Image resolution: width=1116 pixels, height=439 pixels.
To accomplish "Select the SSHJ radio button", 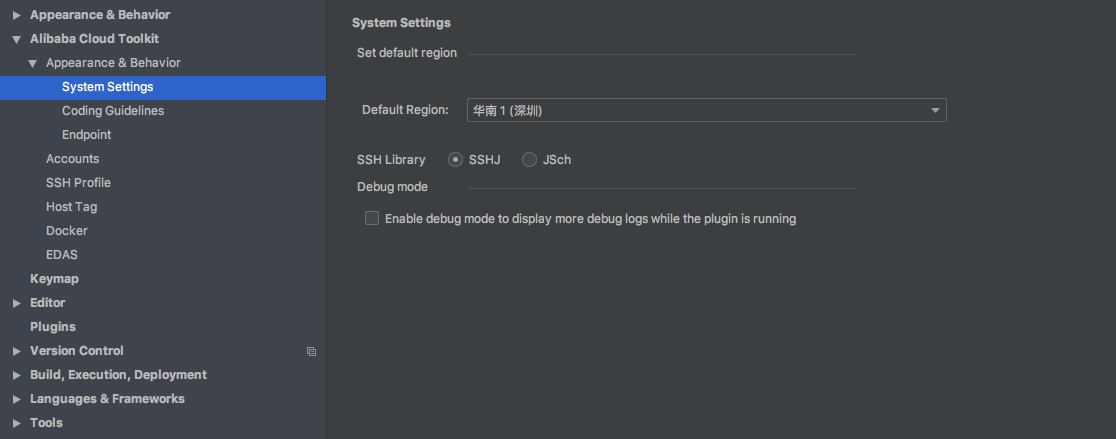I will (456, 159).
